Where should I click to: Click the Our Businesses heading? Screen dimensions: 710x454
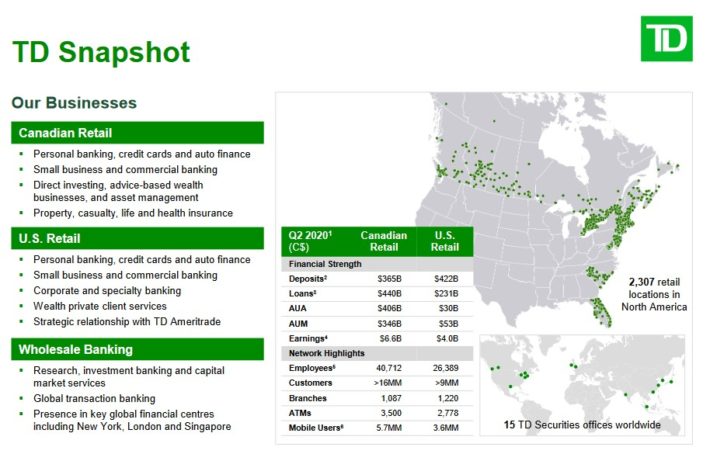point(74,103)
